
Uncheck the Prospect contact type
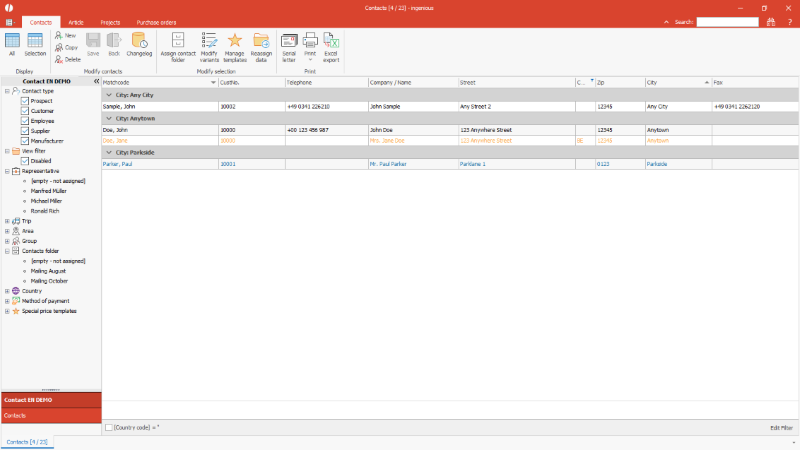25,101
